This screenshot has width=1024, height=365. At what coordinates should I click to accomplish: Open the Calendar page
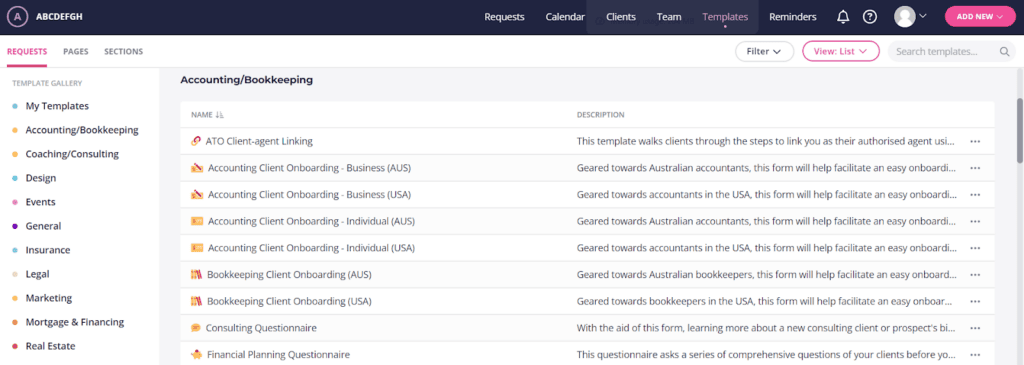(x=565, y=17)
